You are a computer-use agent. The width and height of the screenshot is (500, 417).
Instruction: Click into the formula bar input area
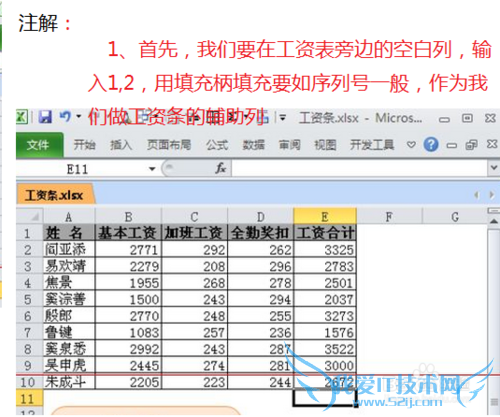pos(360,168)
